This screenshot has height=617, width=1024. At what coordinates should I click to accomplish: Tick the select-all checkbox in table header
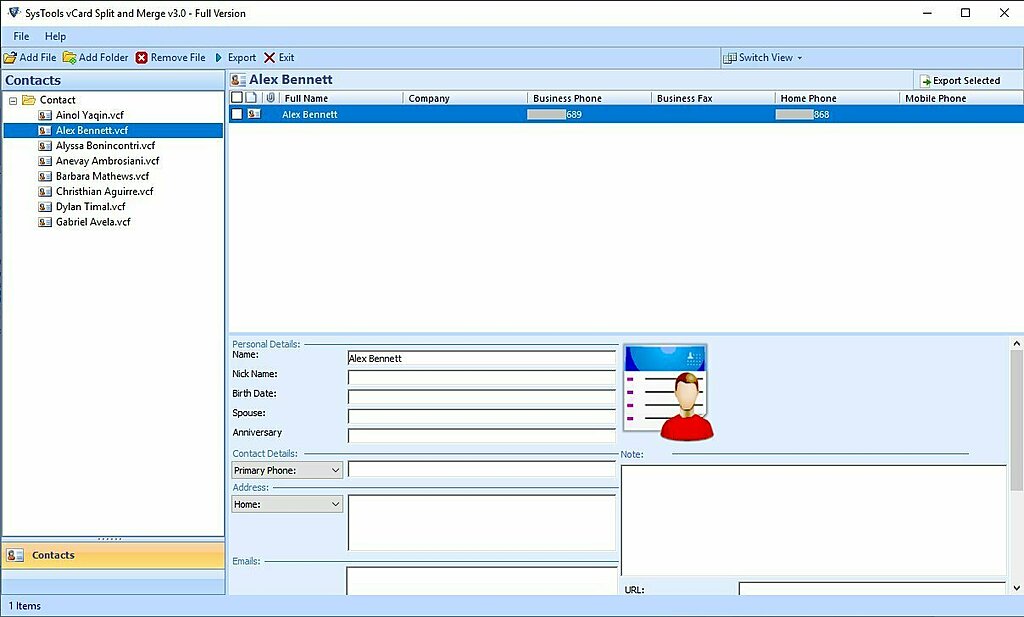click(237, 97)
